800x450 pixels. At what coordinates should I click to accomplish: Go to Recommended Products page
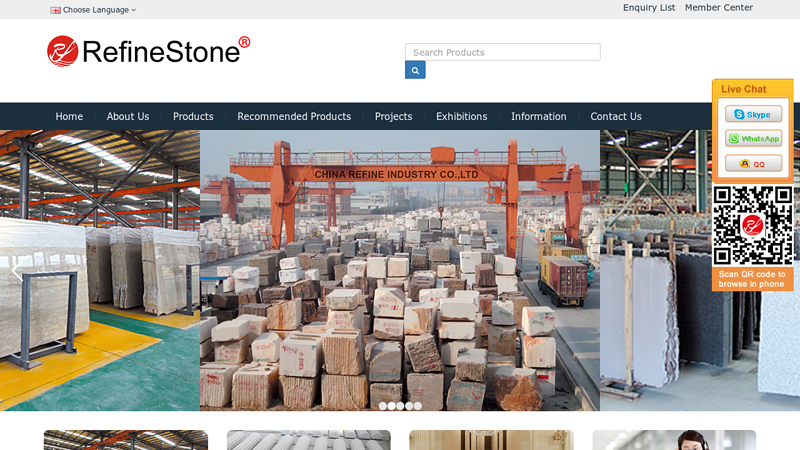[x=294, y=116]
